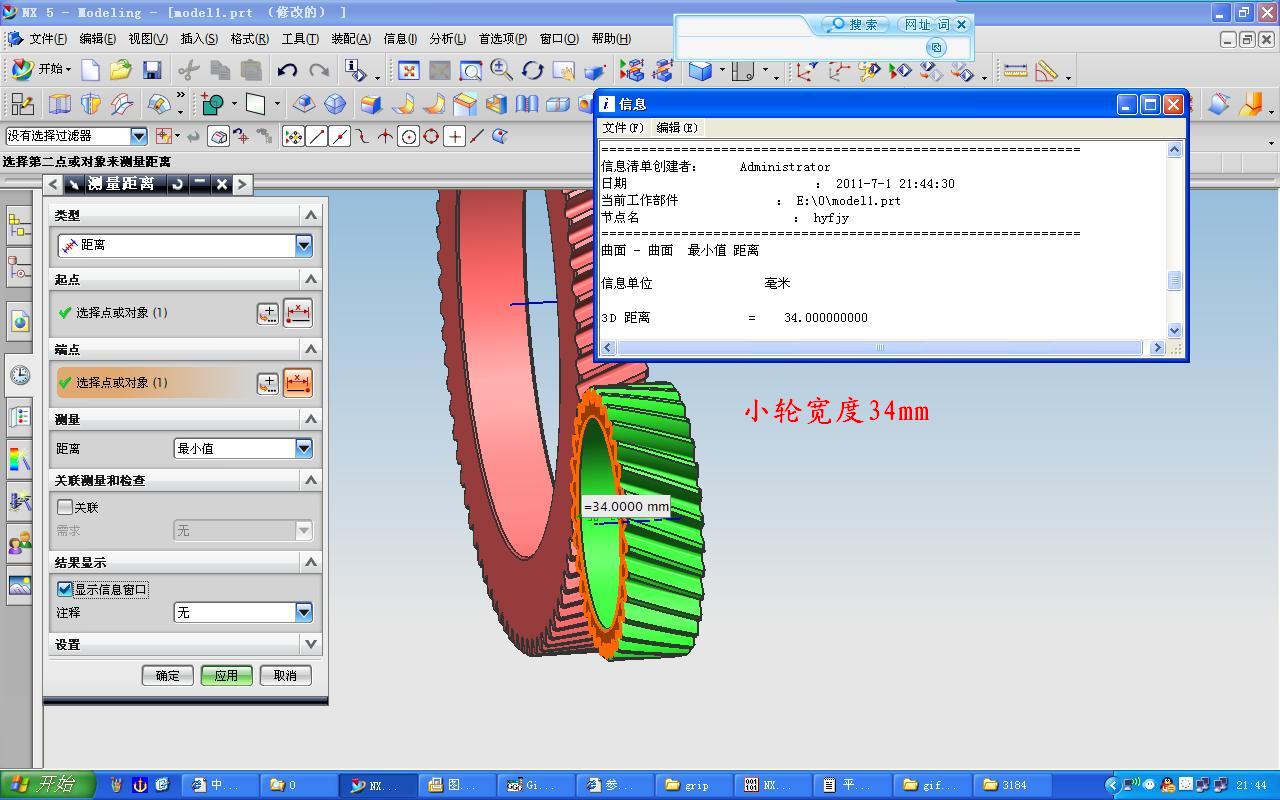Open a file with the folder icon
The image size is (1280, 800).
121,69
